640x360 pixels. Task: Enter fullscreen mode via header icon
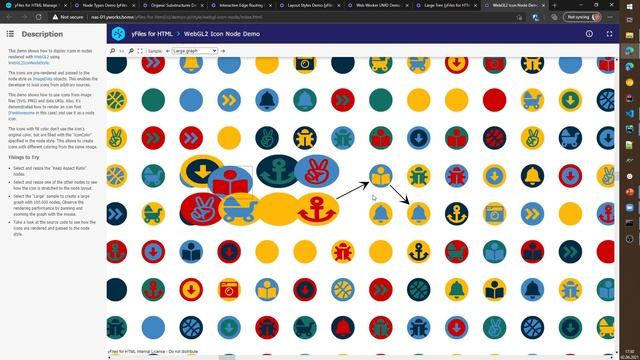609,34
